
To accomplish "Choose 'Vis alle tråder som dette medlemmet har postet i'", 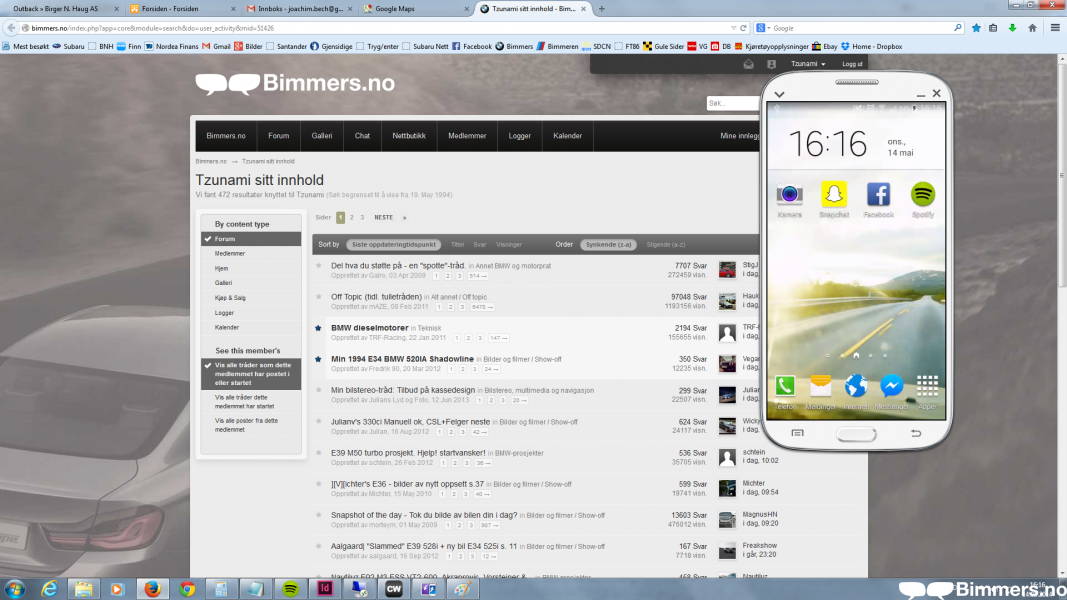I will pos(251,374).
